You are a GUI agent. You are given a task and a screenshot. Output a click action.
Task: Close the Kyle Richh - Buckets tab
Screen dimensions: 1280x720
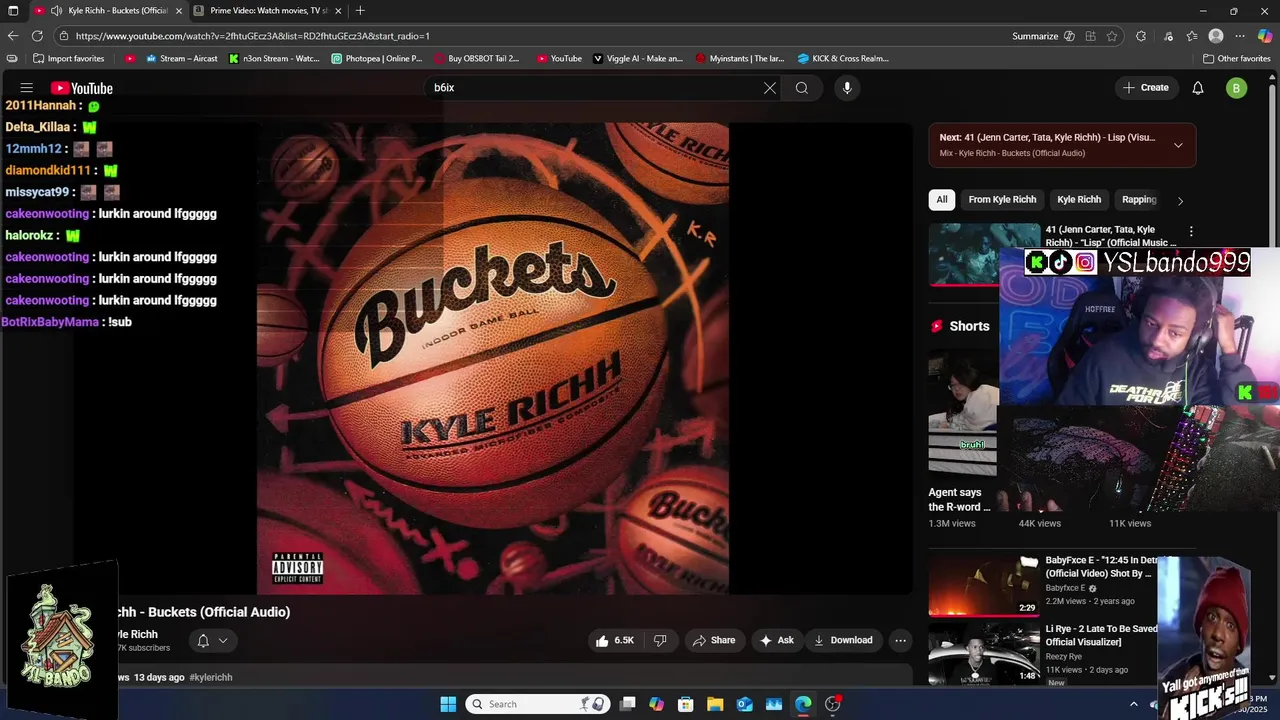click(179, 11)
